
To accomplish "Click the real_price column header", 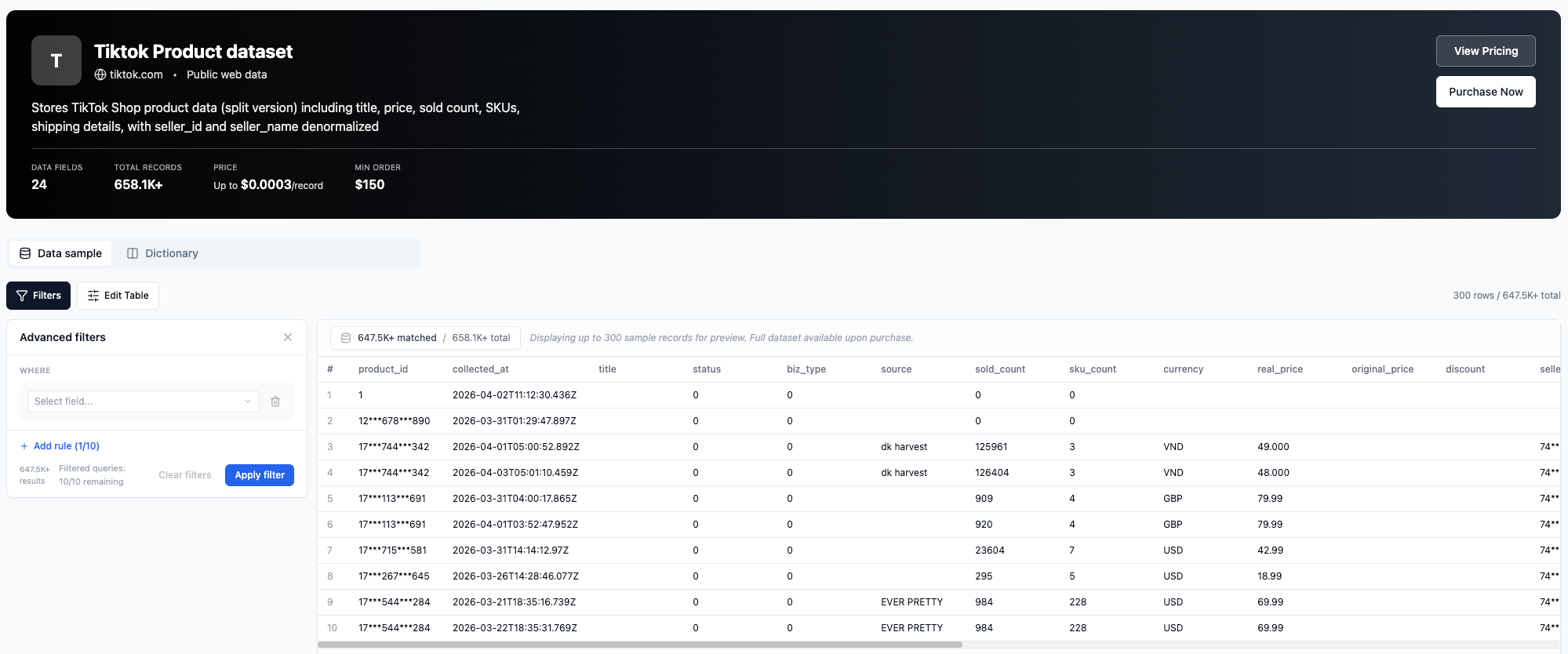I will click(x=1279, y=369).
